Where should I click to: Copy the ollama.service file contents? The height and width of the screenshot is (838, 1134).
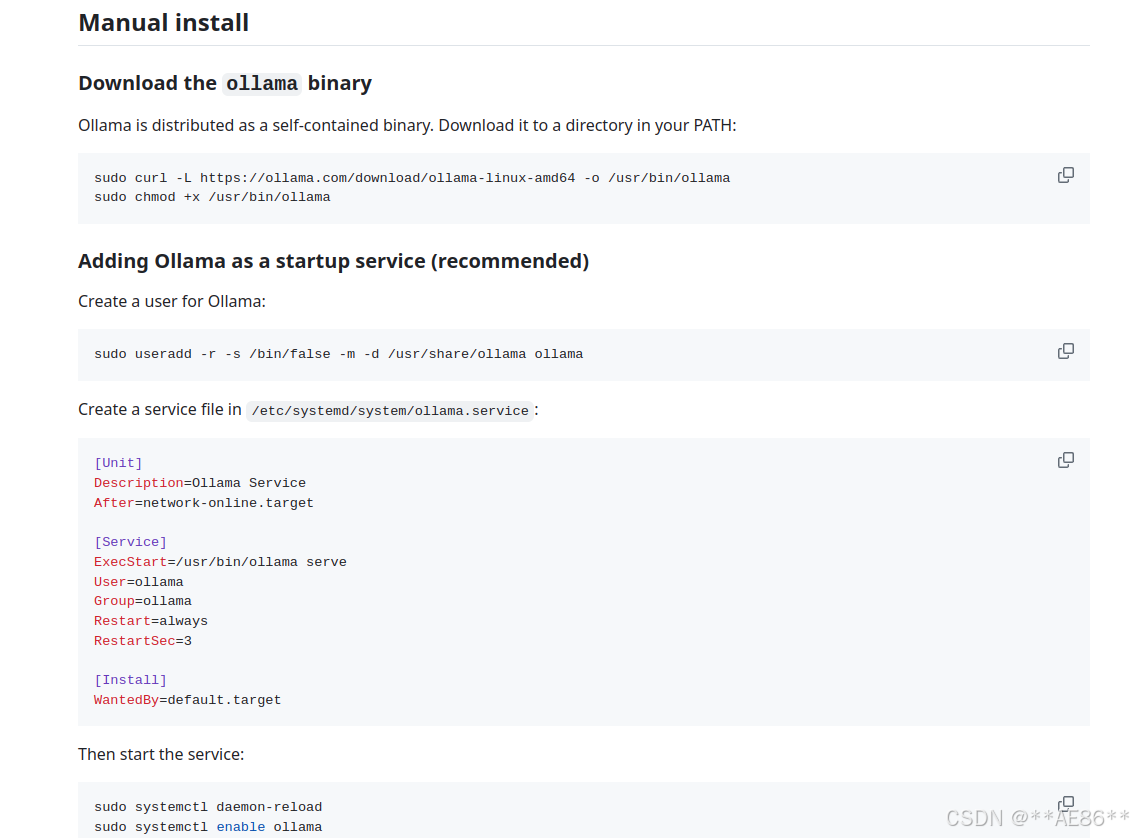click(1065, 460)
